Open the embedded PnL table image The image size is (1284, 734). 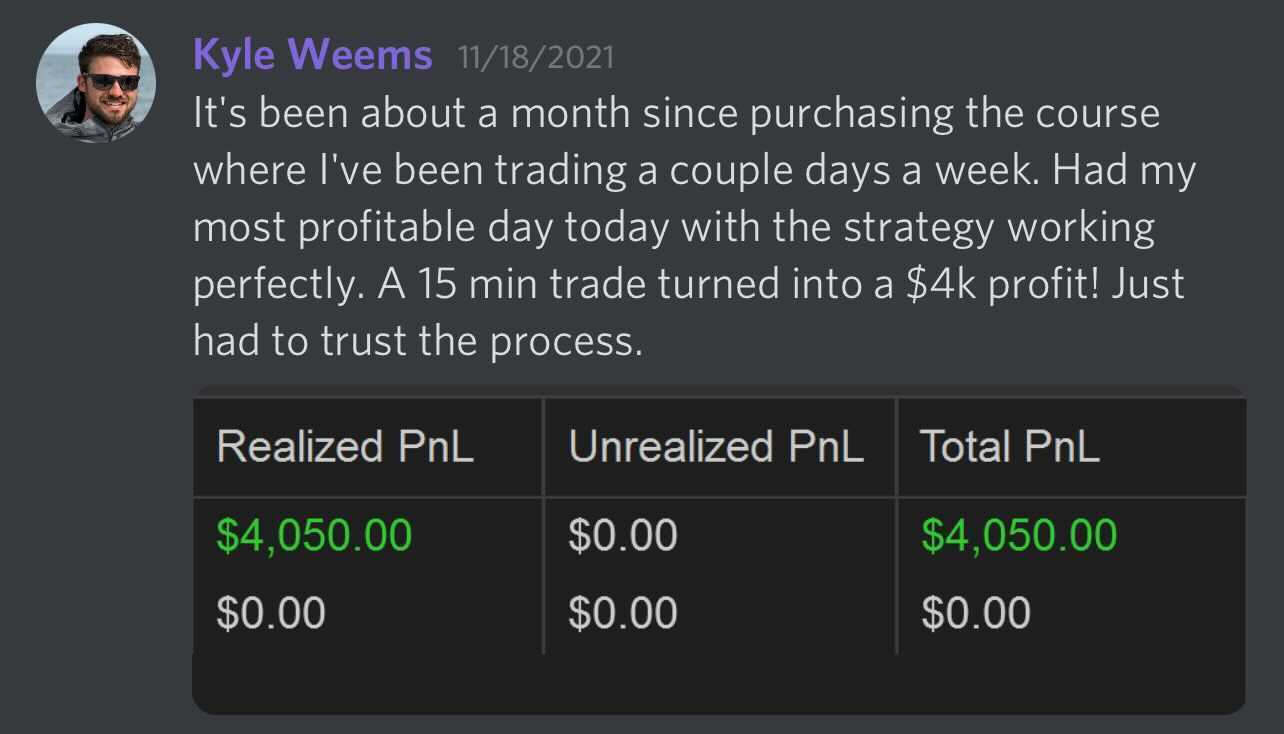(x=718, y=548)
